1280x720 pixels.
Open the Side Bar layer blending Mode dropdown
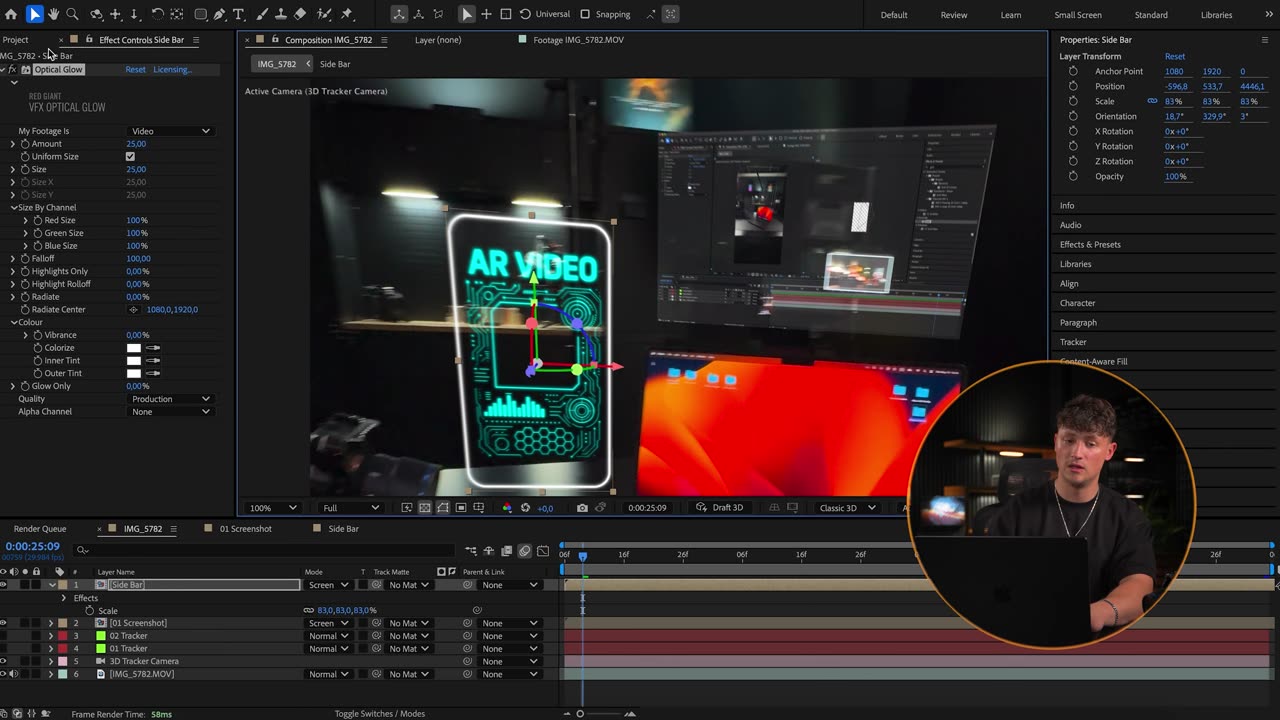[x=328, y=585]
